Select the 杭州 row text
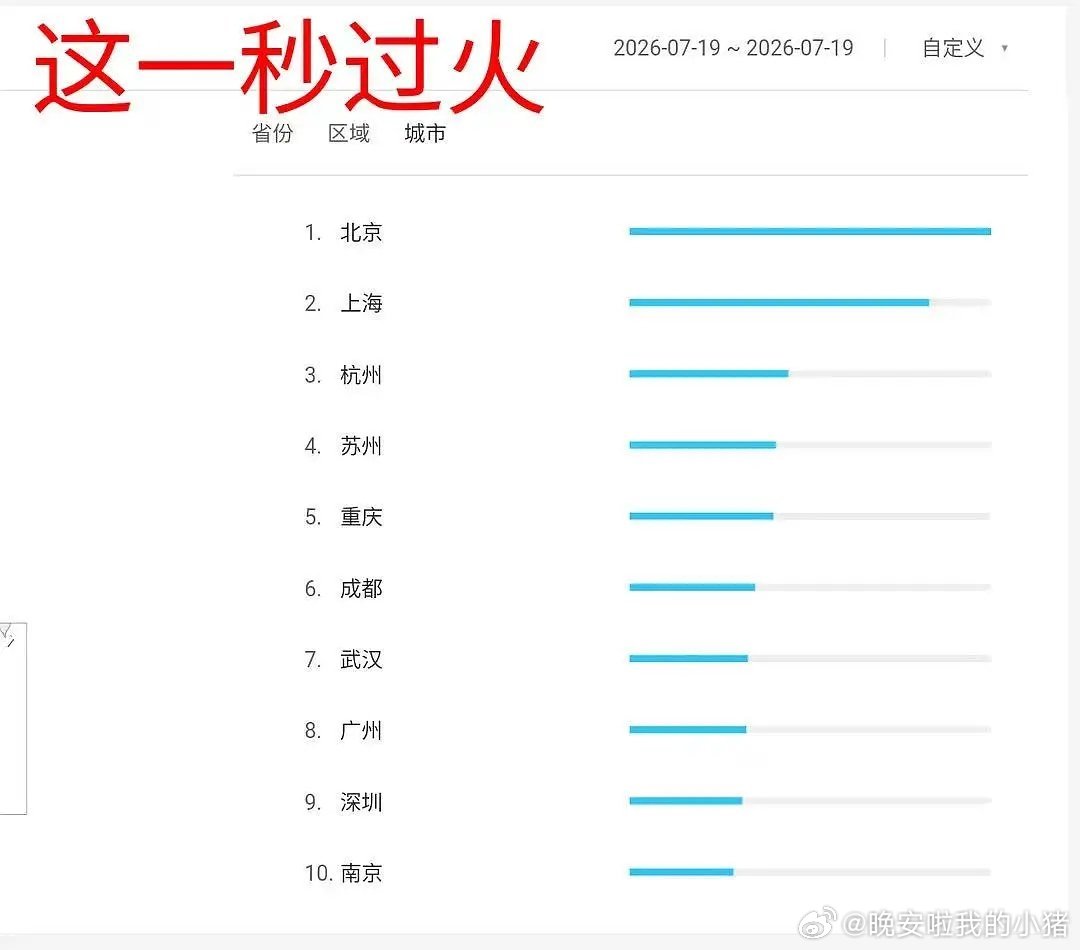 tap(361, 375)
